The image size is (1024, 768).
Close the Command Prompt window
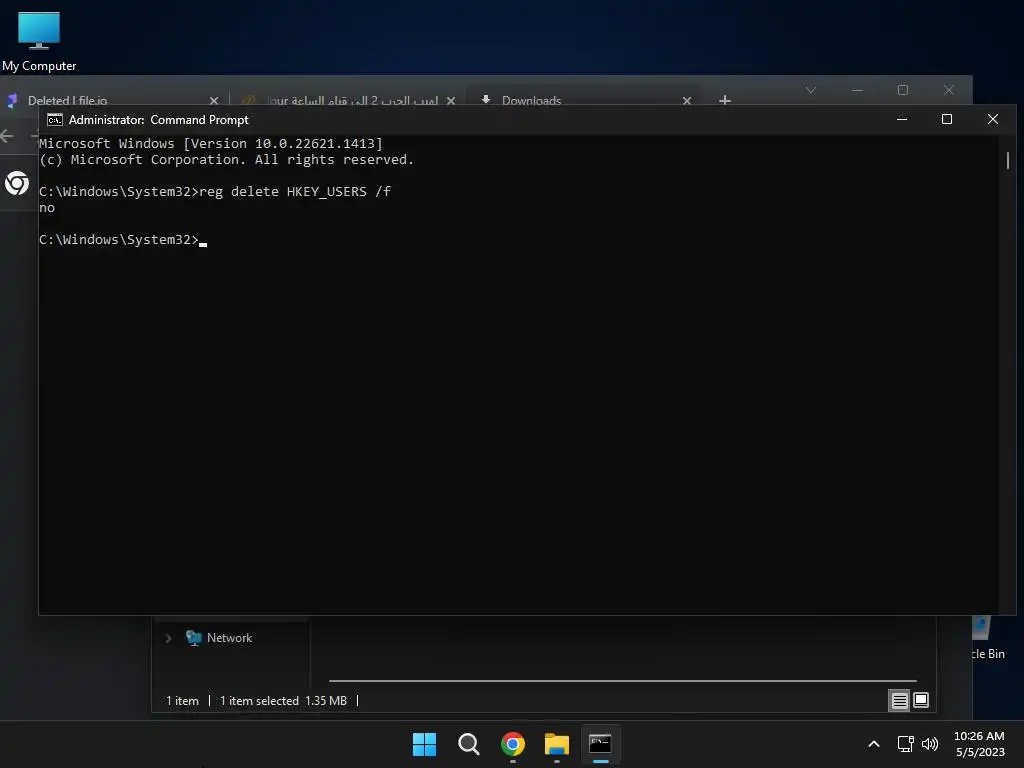tap(993, 120)
